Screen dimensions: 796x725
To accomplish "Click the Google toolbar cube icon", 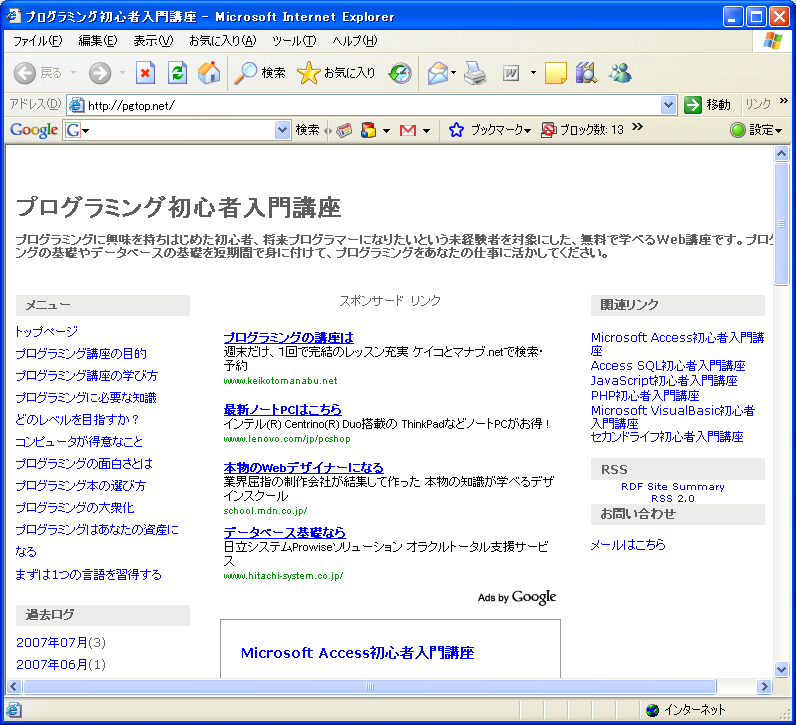I will point(368,130).
